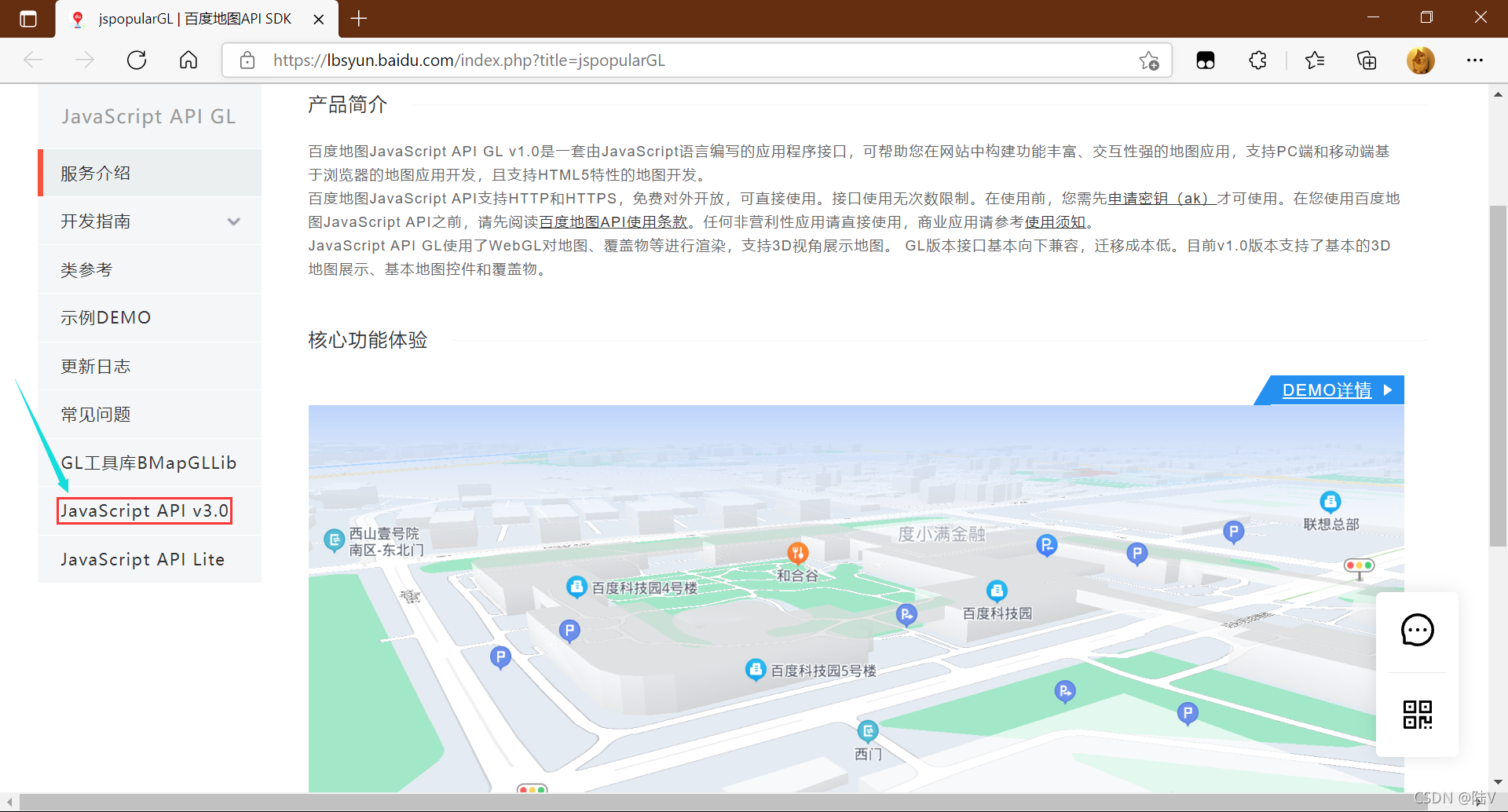Open JavaScript API Lite sidebar link
Viewport: 1508px width, 812px height.
[149, 559]
